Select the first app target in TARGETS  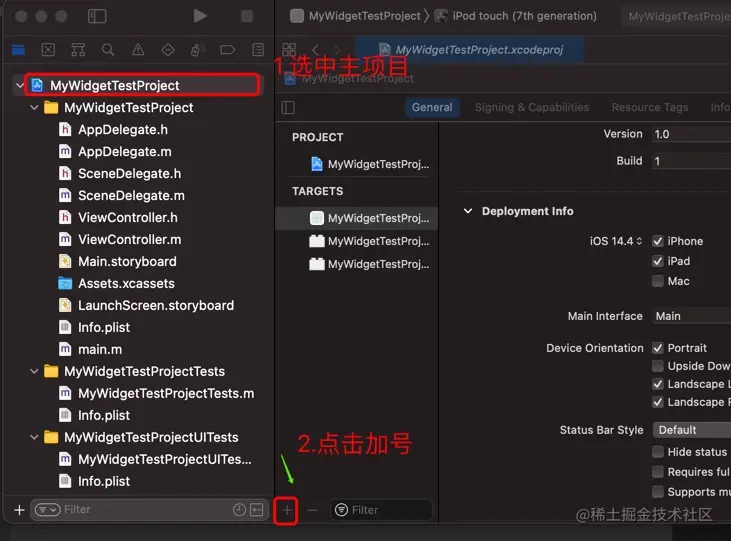coord(357,218)
